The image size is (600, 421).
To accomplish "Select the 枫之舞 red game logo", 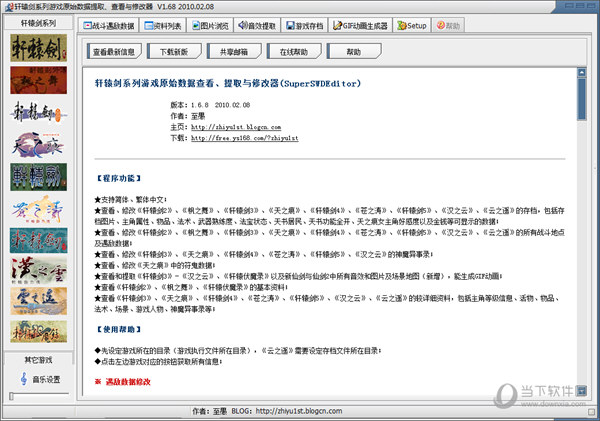I will (x=39, y=80).
